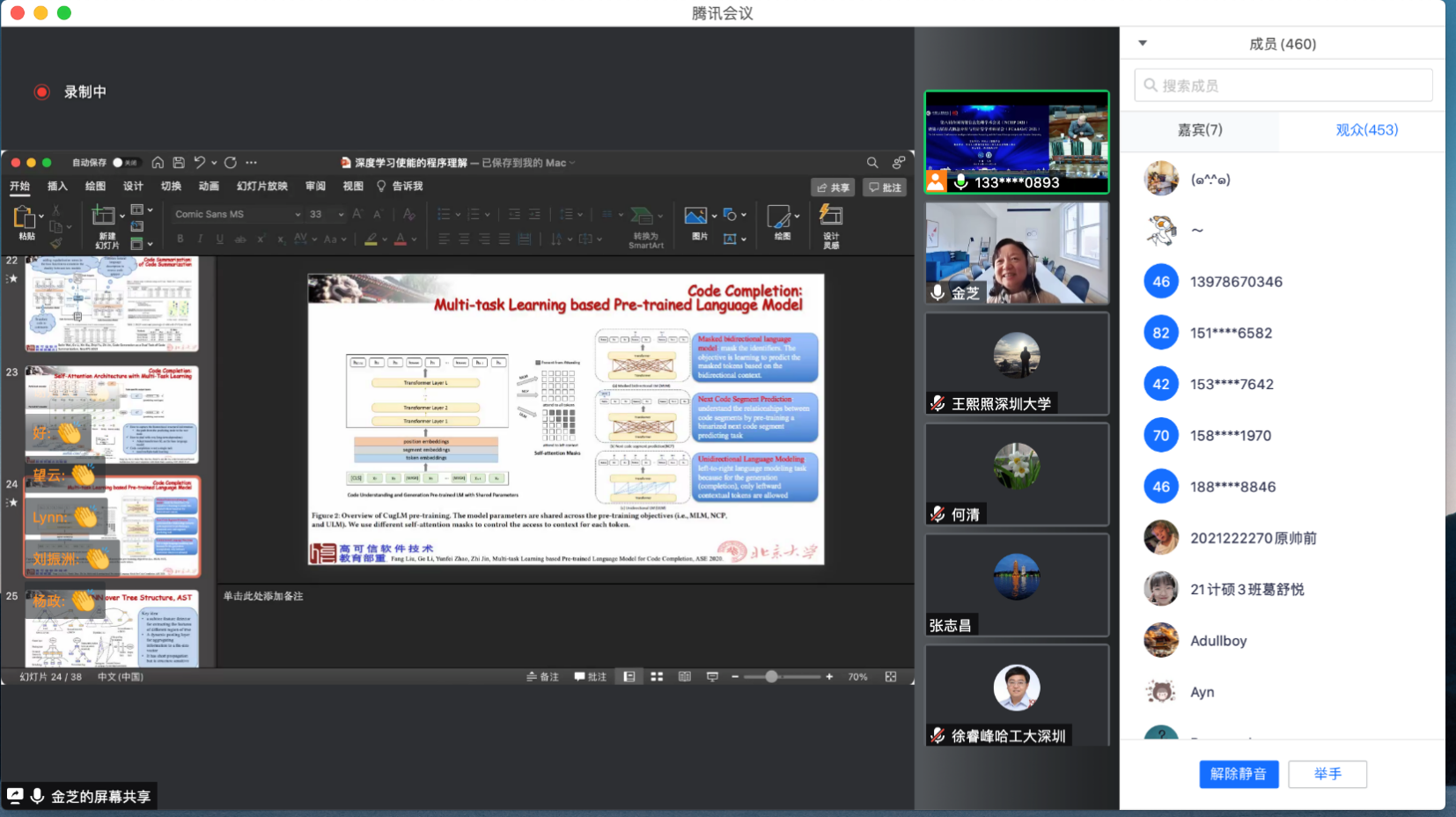Image resolution: width=1456 pixels, height=817 pixels.
Task: Switch to the 观众(453) tab
Action: pos(1366,129)
